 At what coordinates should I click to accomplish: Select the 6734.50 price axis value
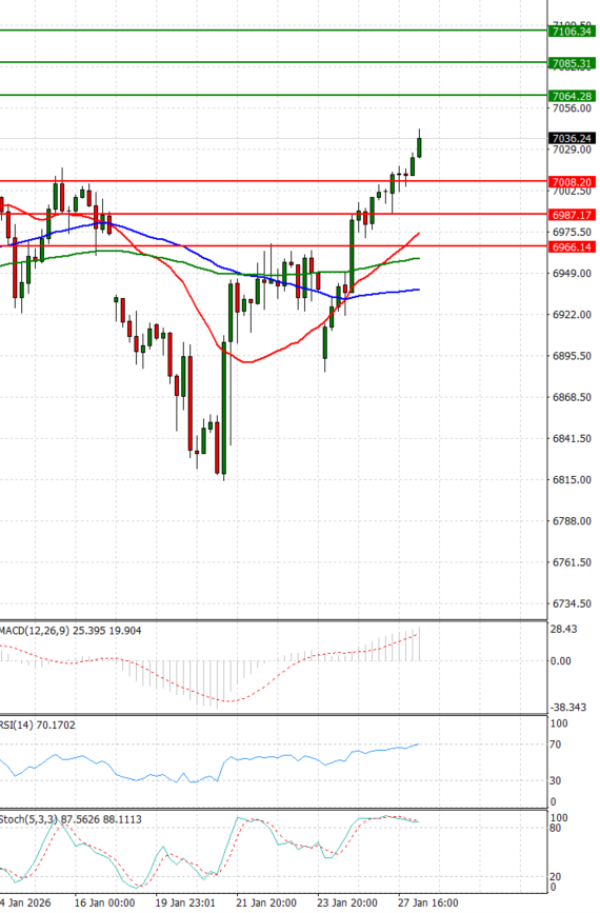click(571, 604)
